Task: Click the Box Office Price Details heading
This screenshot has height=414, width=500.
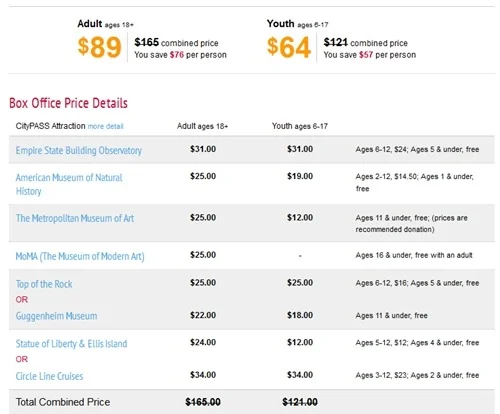Action: (68, 103)
